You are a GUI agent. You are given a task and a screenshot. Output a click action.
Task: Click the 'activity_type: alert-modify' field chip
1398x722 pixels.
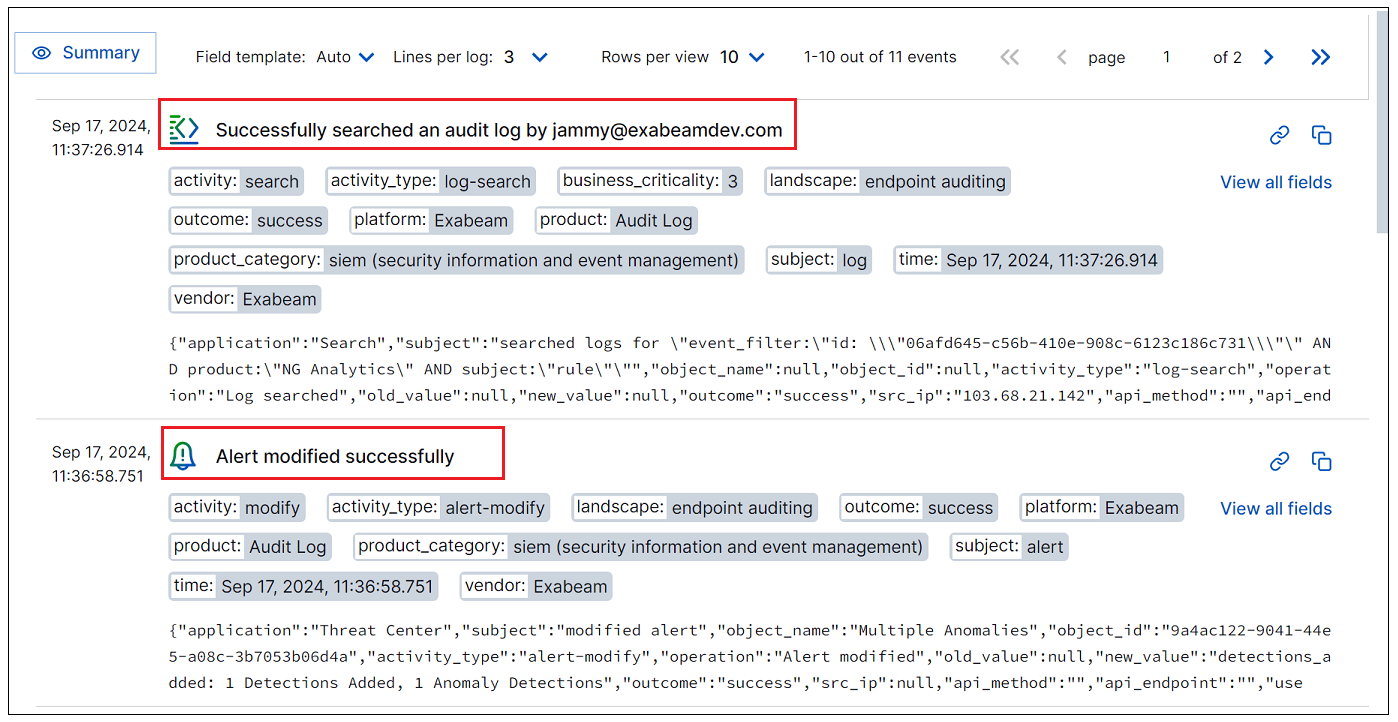pyautogui.click(x=439, y=507)
